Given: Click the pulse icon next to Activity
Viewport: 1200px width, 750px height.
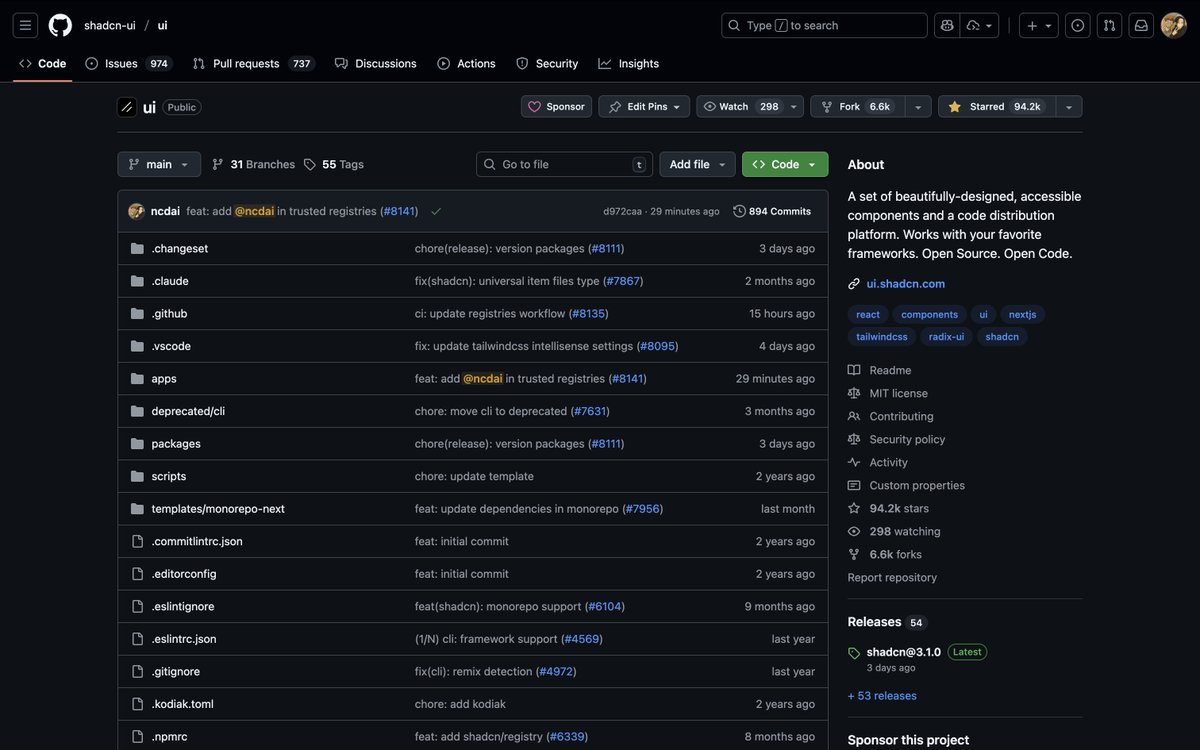Looking at the screenshot, I should click(x=854, y=462).
